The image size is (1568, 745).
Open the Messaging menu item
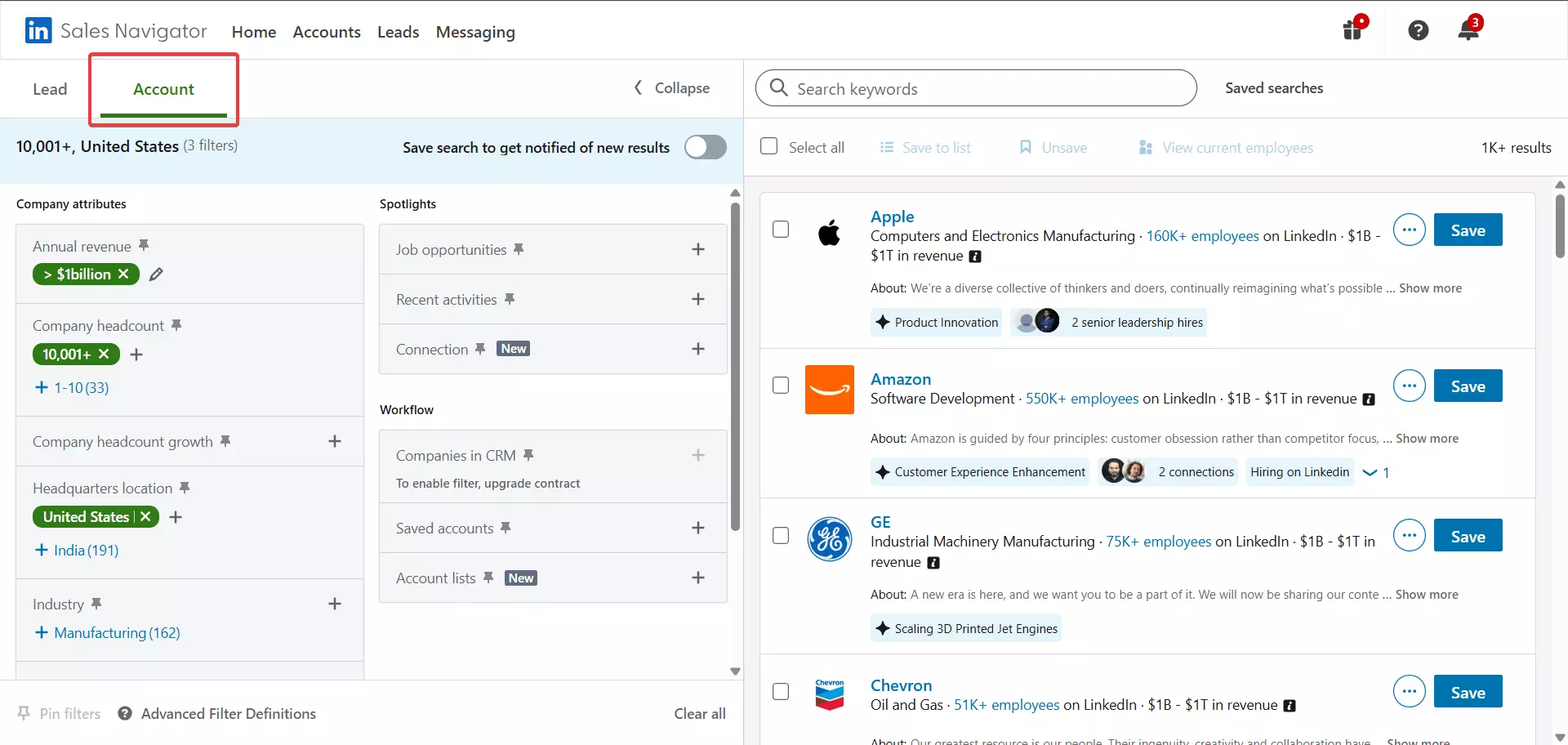coord(475,32)
